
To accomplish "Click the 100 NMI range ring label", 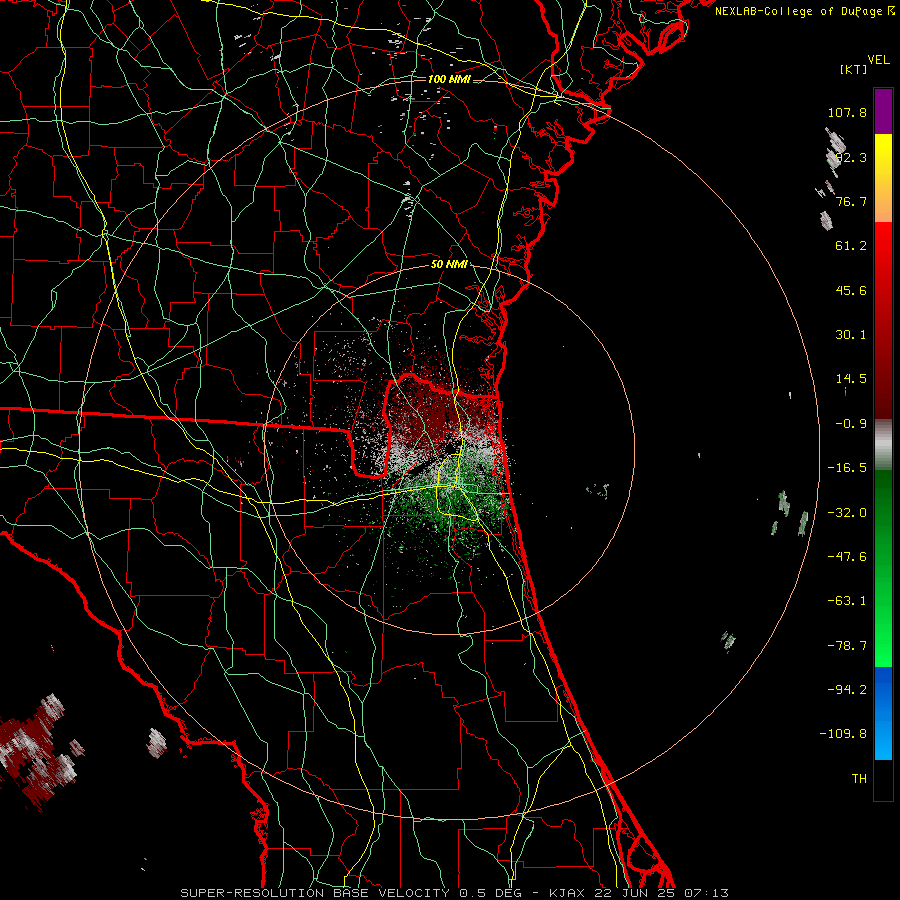I will [449, 79].
